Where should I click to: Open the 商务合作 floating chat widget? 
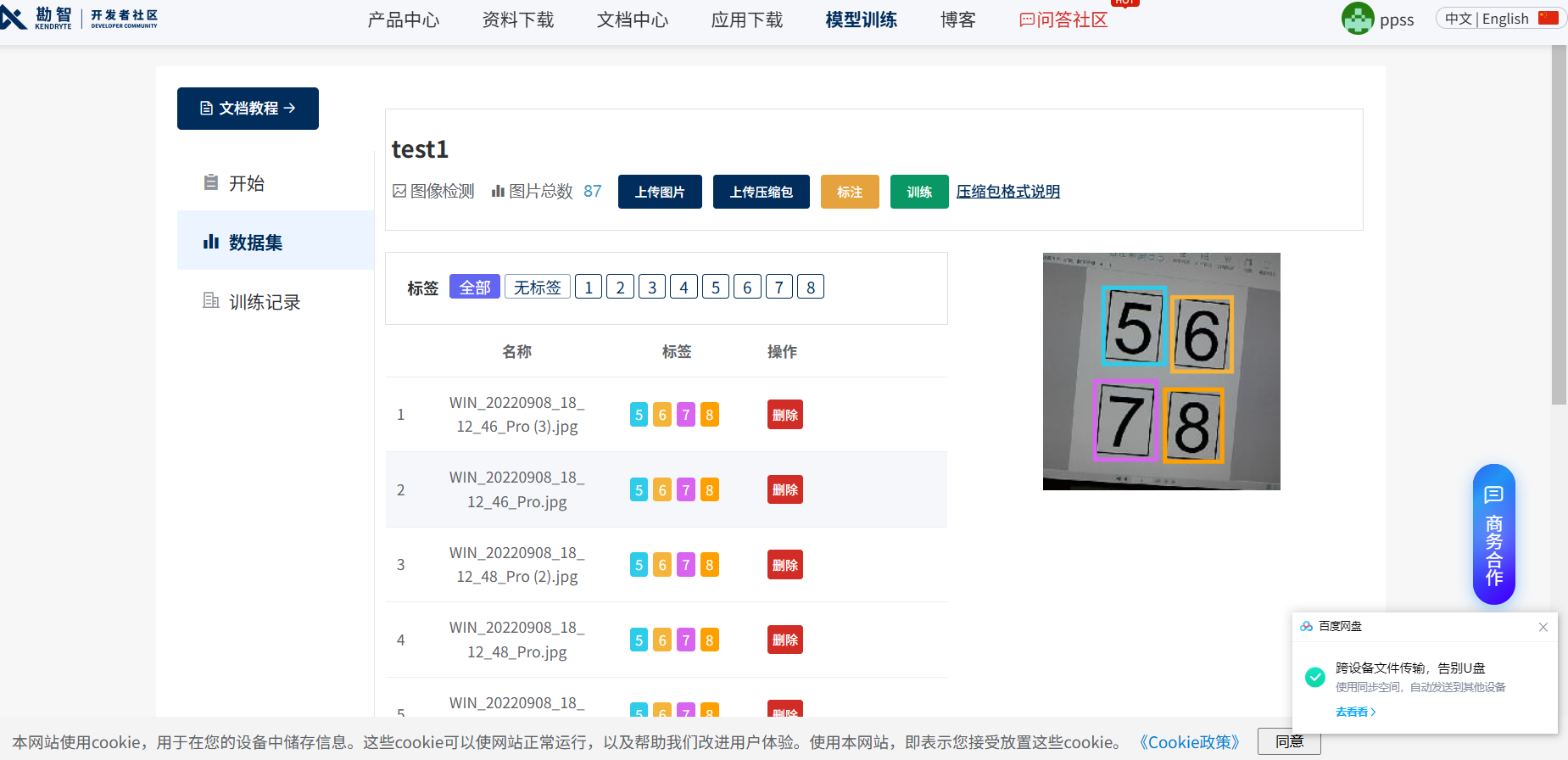tap(1493, 534)
